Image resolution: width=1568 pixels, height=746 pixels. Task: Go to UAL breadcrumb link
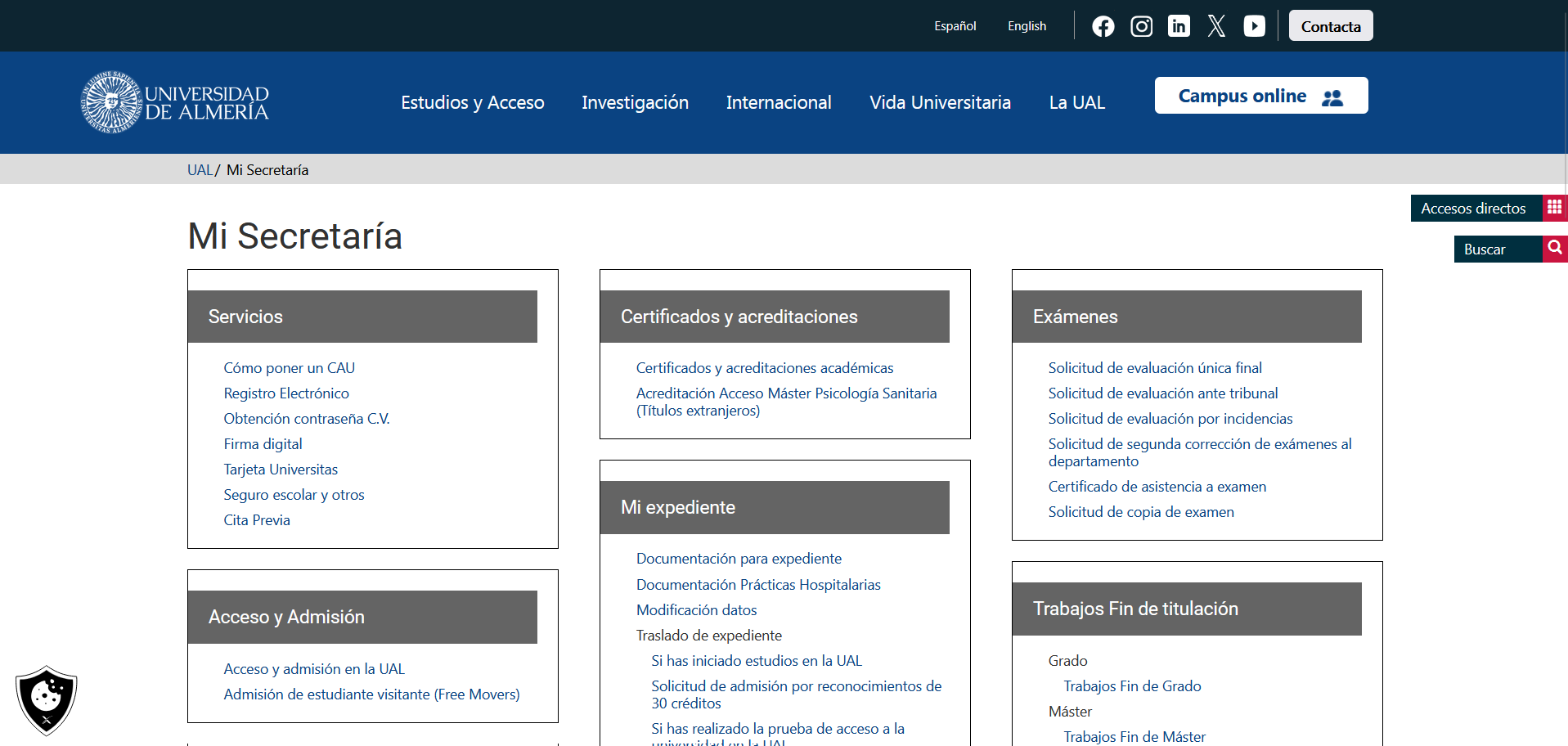coord(200,170)
